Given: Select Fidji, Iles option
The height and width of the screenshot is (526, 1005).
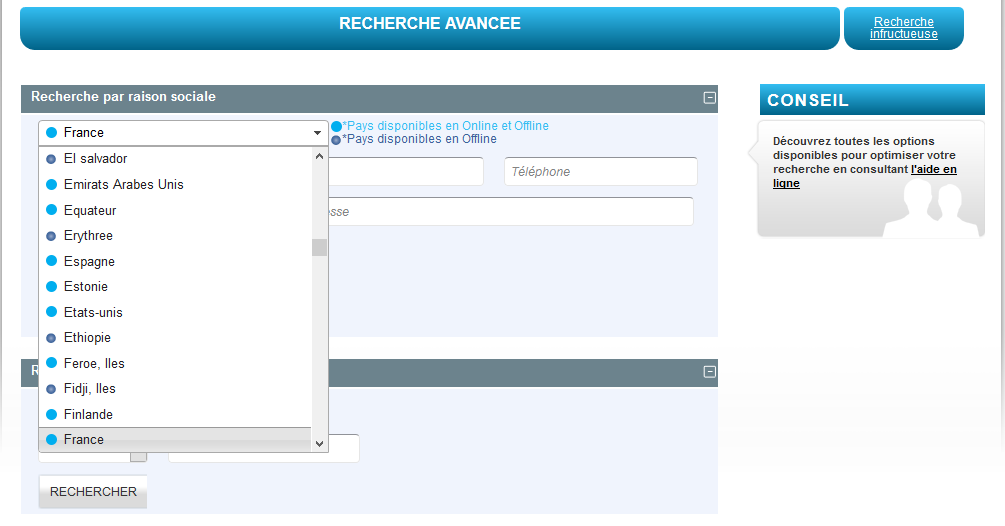Looking at the screenshot, I should [x=89, y=389].
